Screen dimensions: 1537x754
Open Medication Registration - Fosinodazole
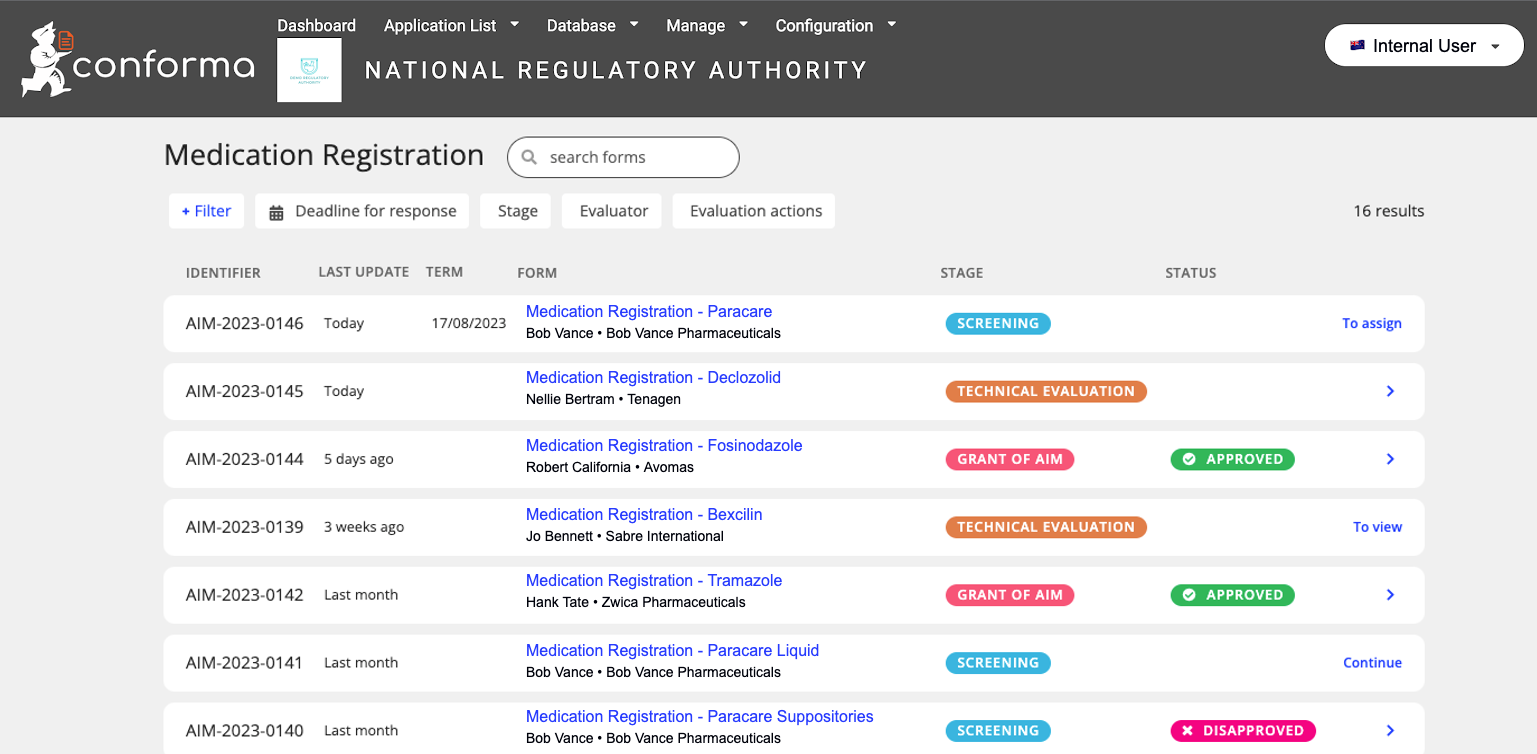(664, 445)
